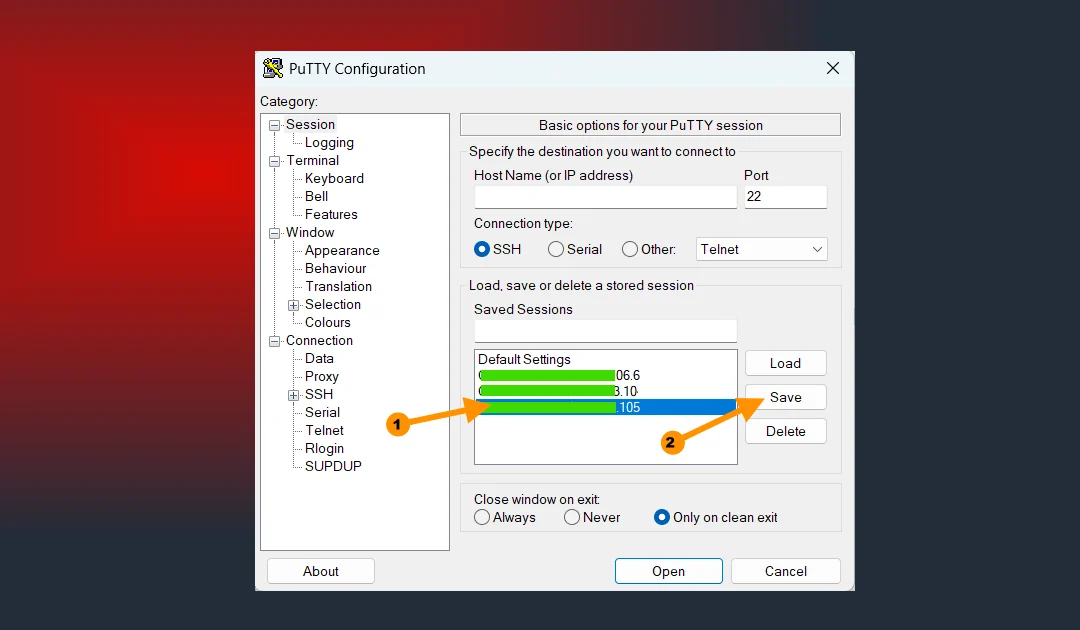The image size is (1080, 630).
Task: Select Rlogin in the category tree
Action: (x=324, y=448)
